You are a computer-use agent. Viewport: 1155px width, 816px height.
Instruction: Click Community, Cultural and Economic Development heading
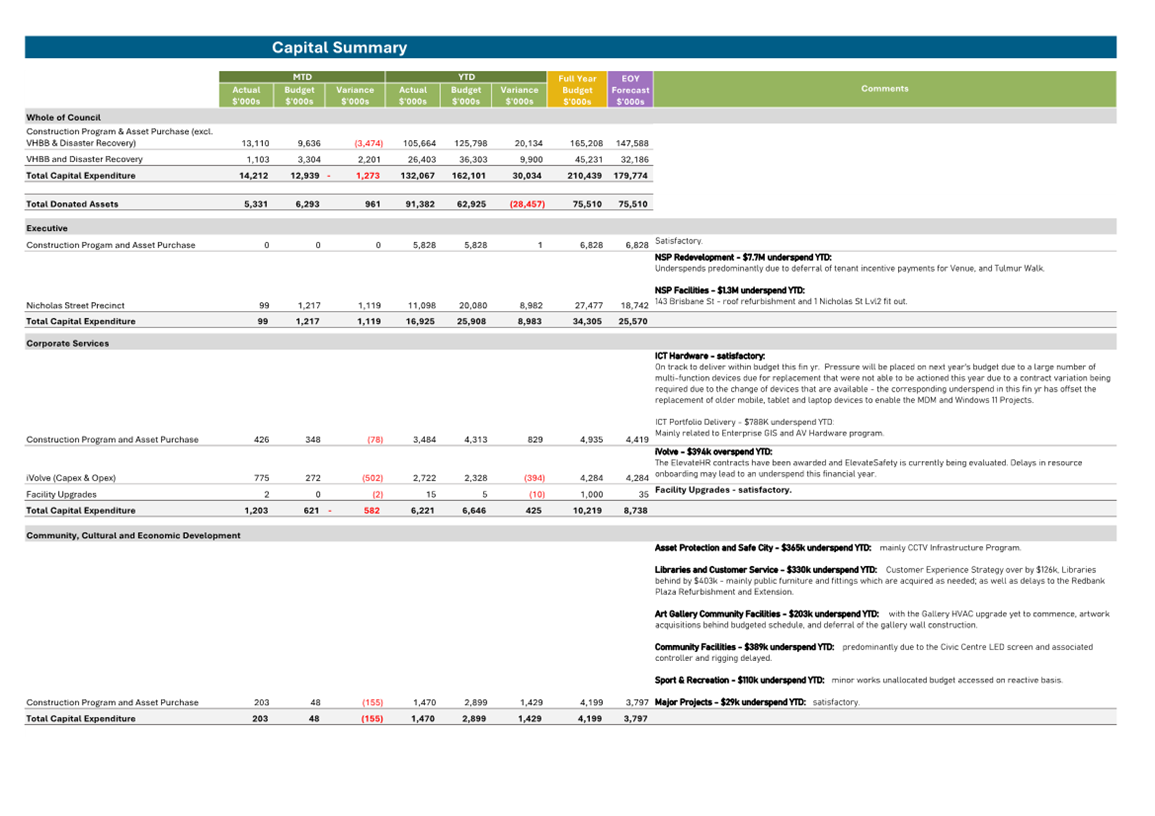tap(133, 535)
